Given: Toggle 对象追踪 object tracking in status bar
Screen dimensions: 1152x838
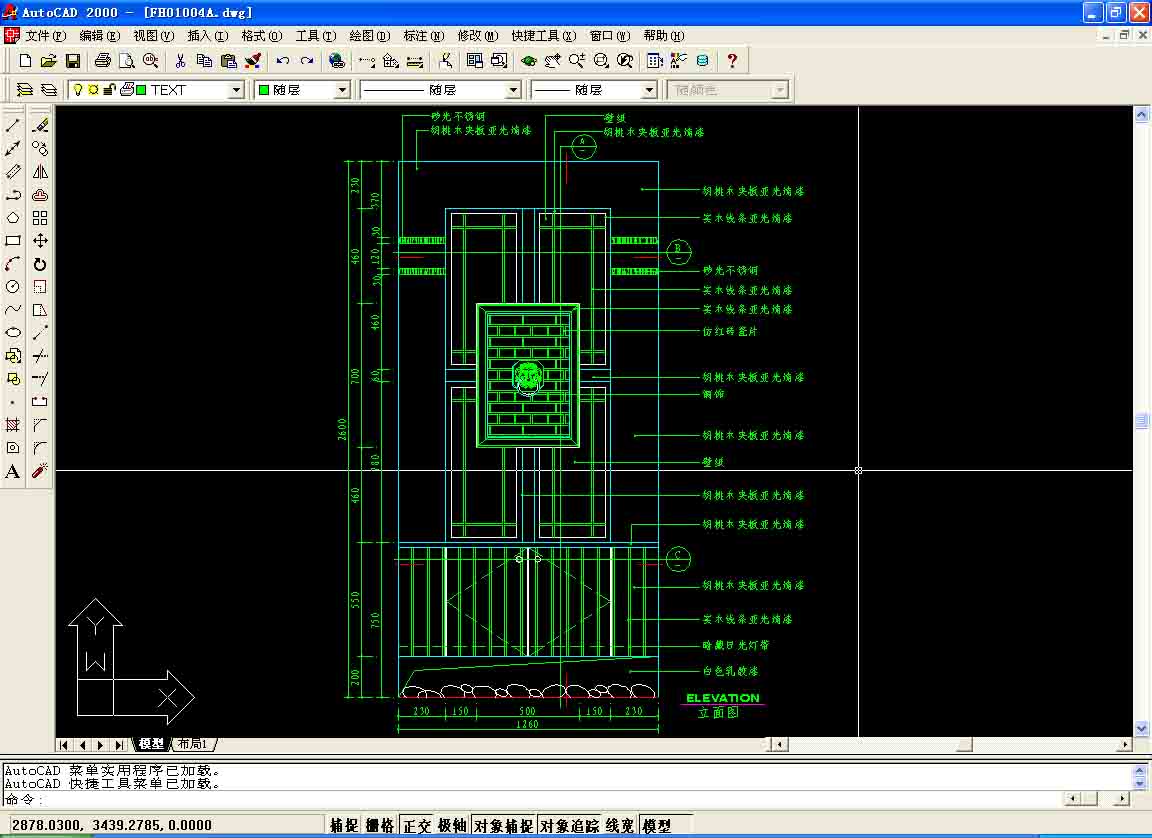Looking at the screenshot, I should tap(570, 826).
